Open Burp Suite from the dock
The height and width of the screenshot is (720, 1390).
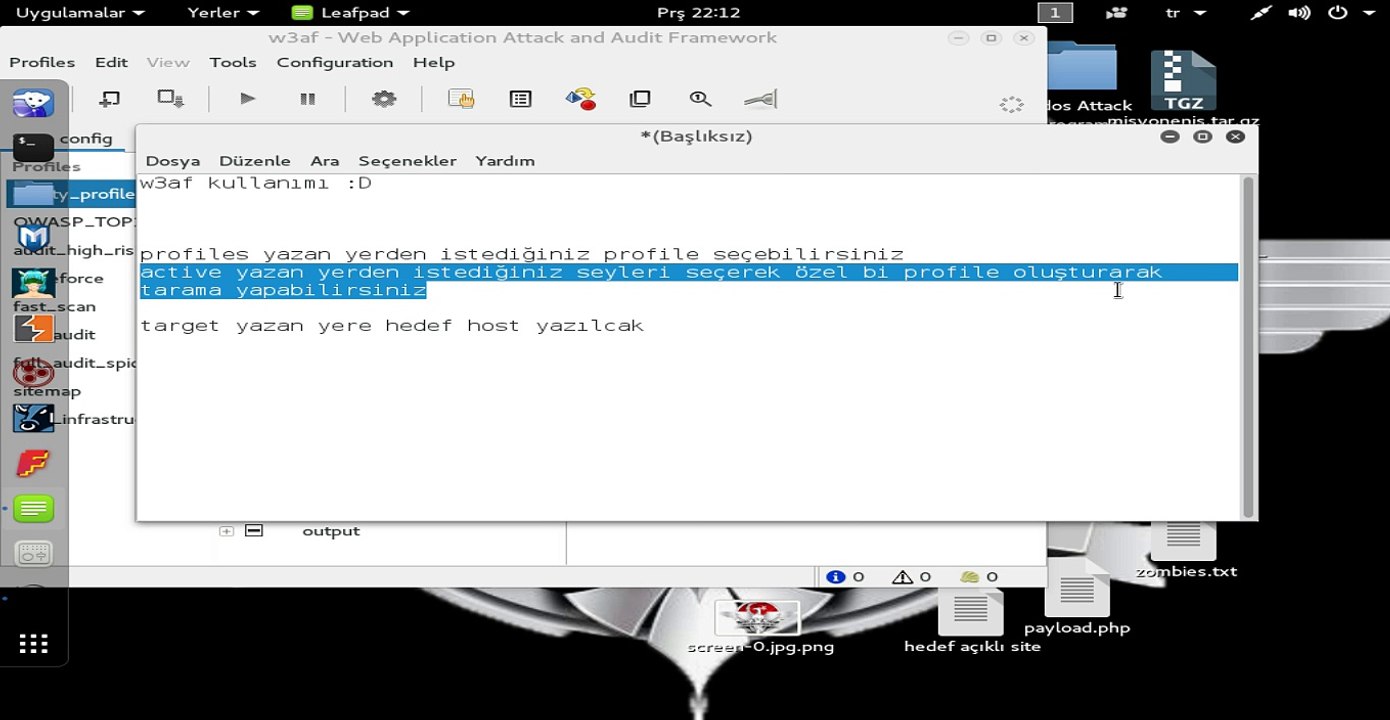[x=33, y=328]
